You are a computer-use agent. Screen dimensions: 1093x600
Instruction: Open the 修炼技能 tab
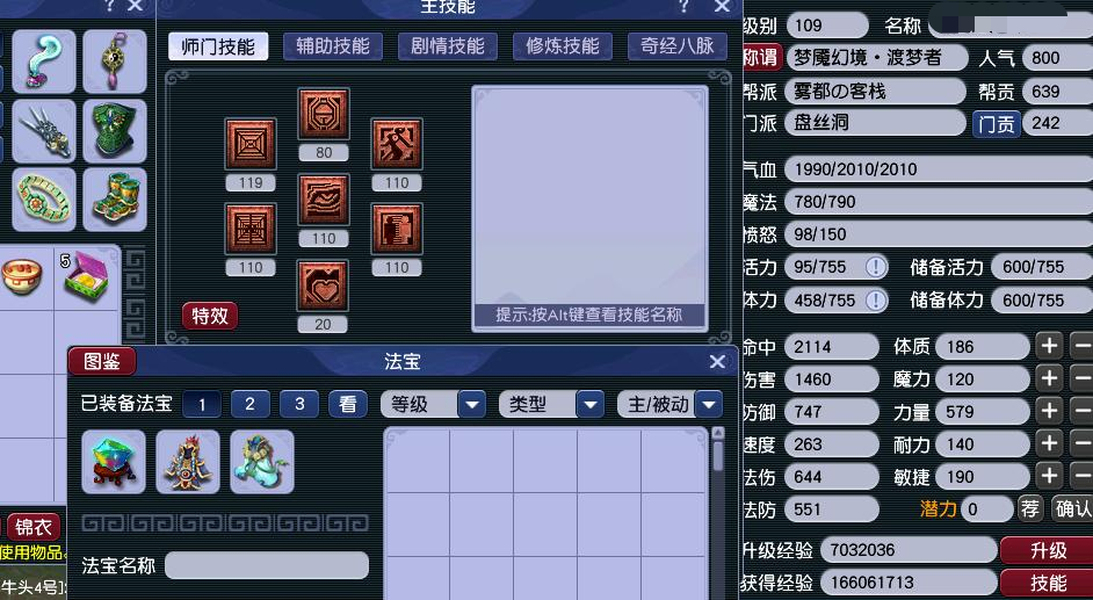coord(563,47)
